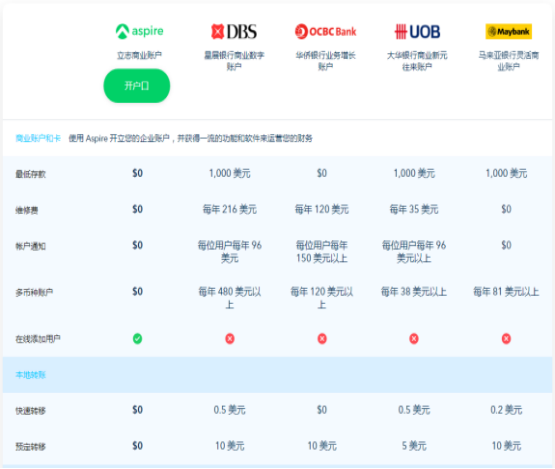The width and height of the screenshot is (555, 469).
Task: Click the UOB bank logo
Action: (417, 32)
